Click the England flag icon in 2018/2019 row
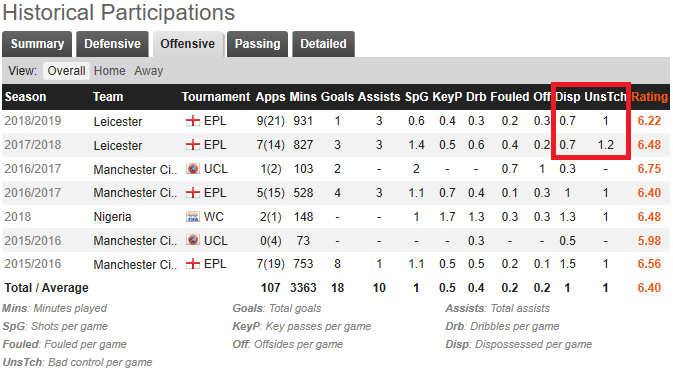The width and height of the screenshot is (673, 371). 193,121
